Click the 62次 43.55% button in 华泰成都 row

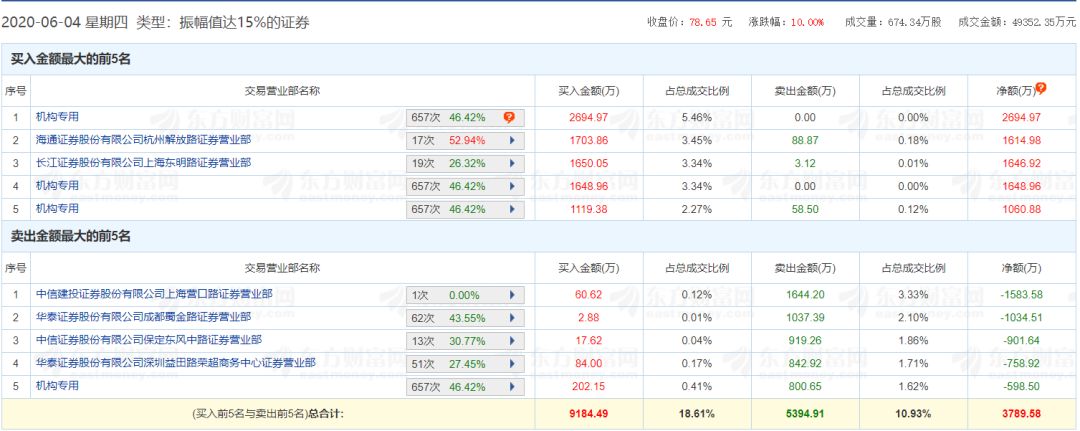pyautogui.click(x=465, y=318)
